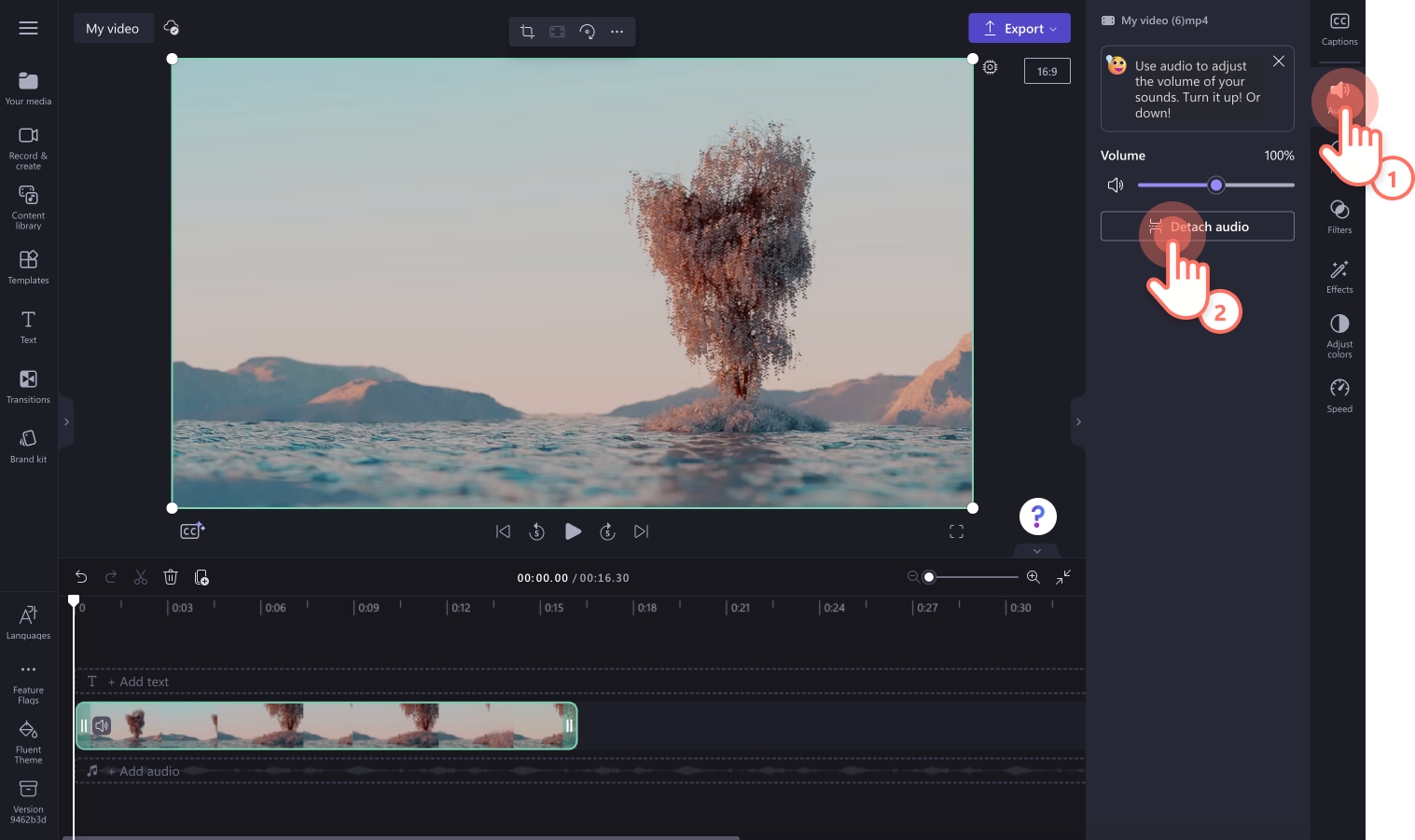This screenshot has width=1415, height=840.
Task: Open preview settings gear icon
Action: (991, 67)
